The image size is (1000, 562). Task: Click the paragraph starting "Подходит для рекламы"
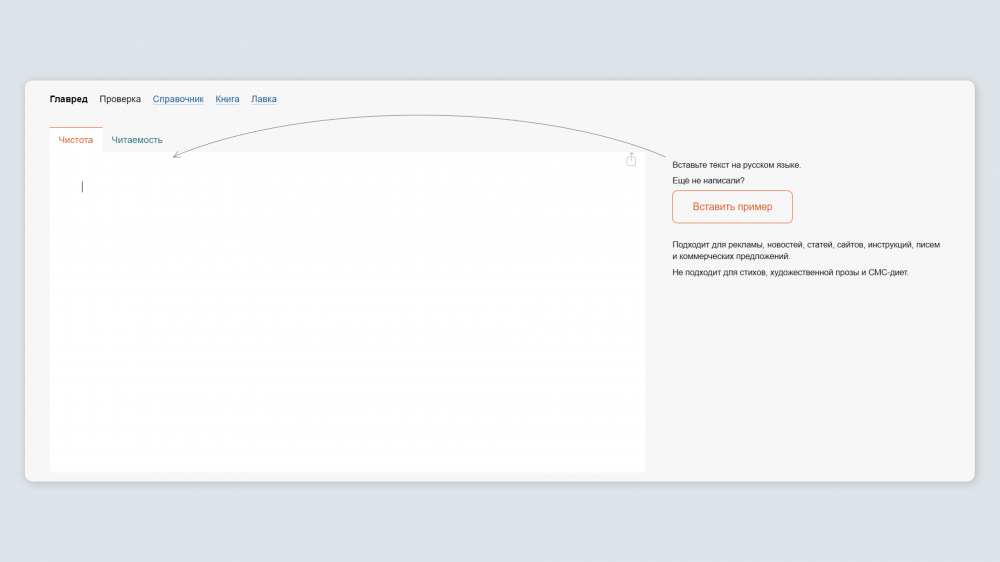[x=806, y=250]
